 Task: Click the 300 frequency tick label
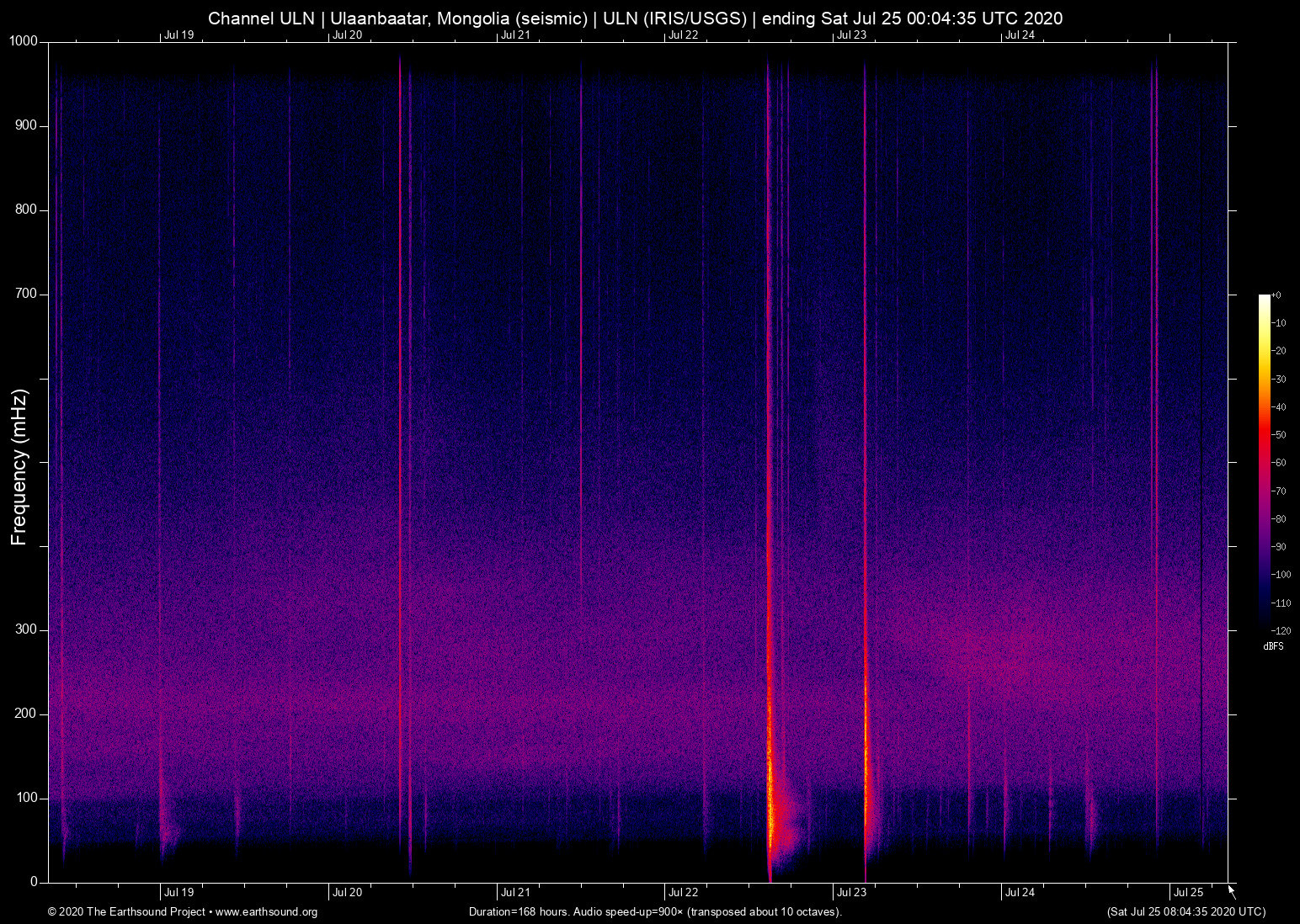click(26, 629)
